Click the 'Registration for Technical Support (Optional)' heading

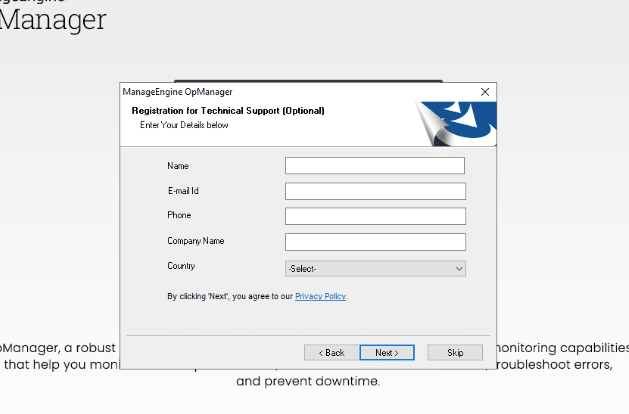click(228, 111)
